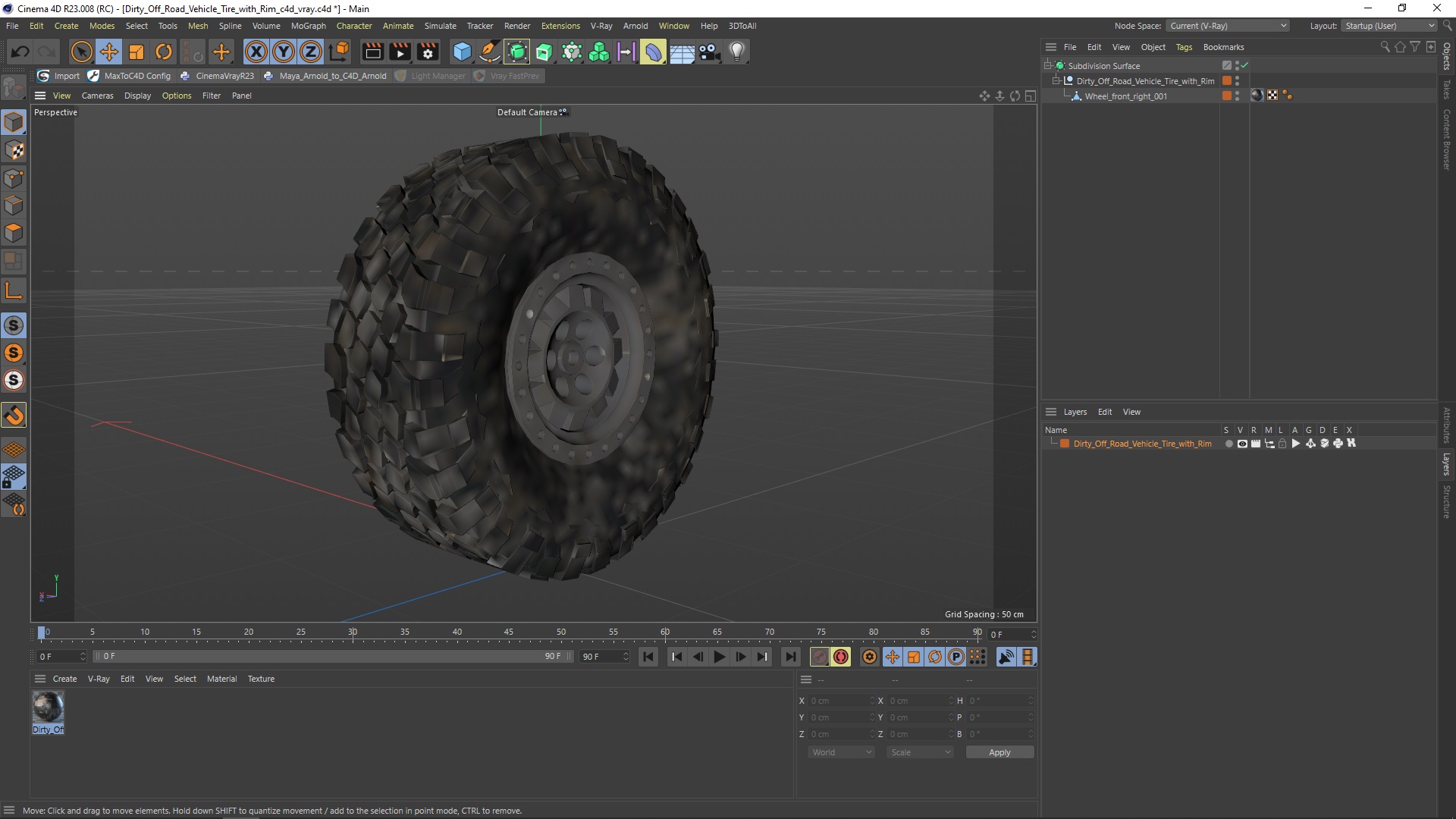This screenshot has height=819, width=1456.
Task: Open the World coordinate dropdown
Action: point(841,752)
